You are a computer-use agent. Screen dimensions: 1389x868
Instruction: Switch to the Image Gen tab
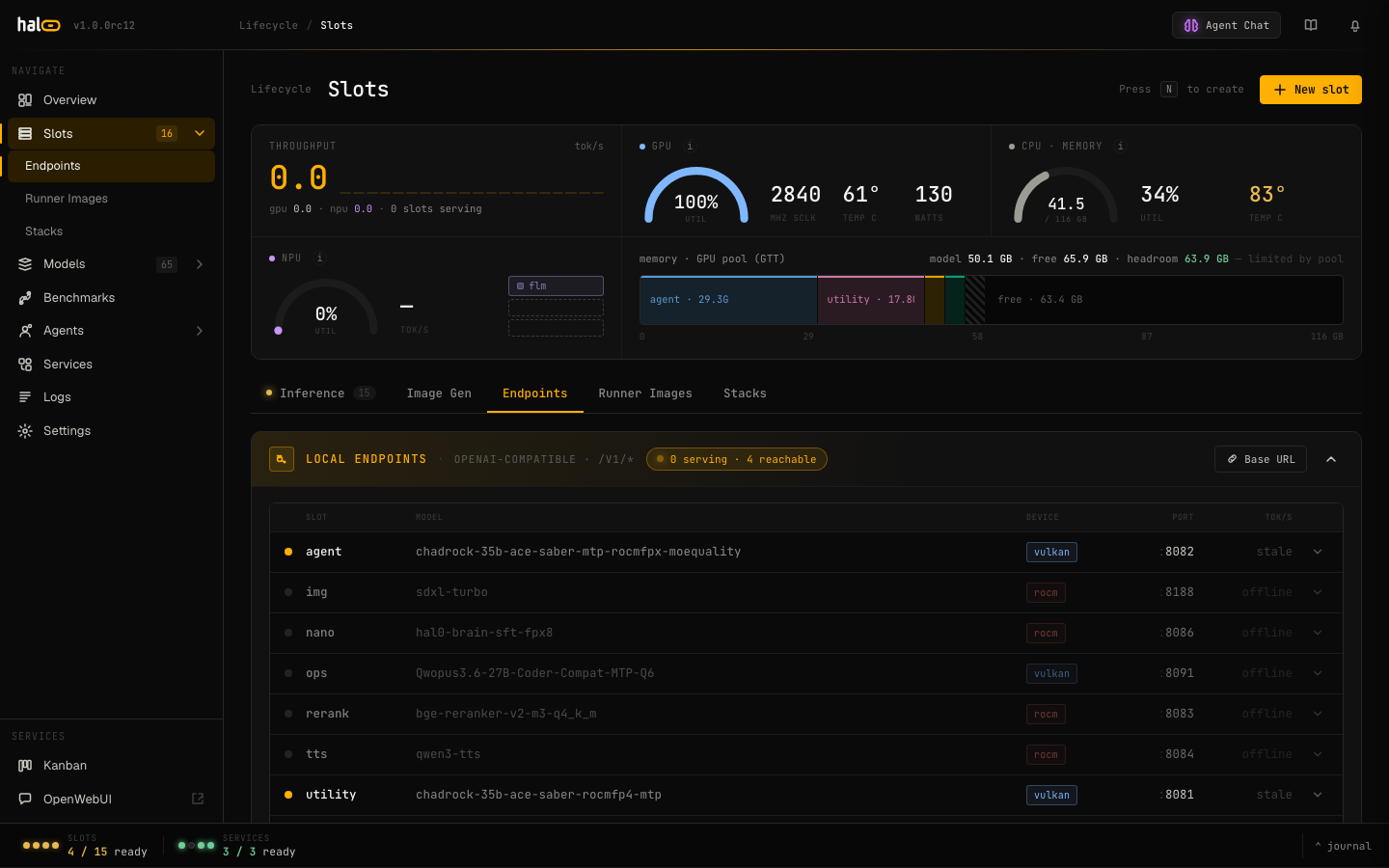(439, 393)
